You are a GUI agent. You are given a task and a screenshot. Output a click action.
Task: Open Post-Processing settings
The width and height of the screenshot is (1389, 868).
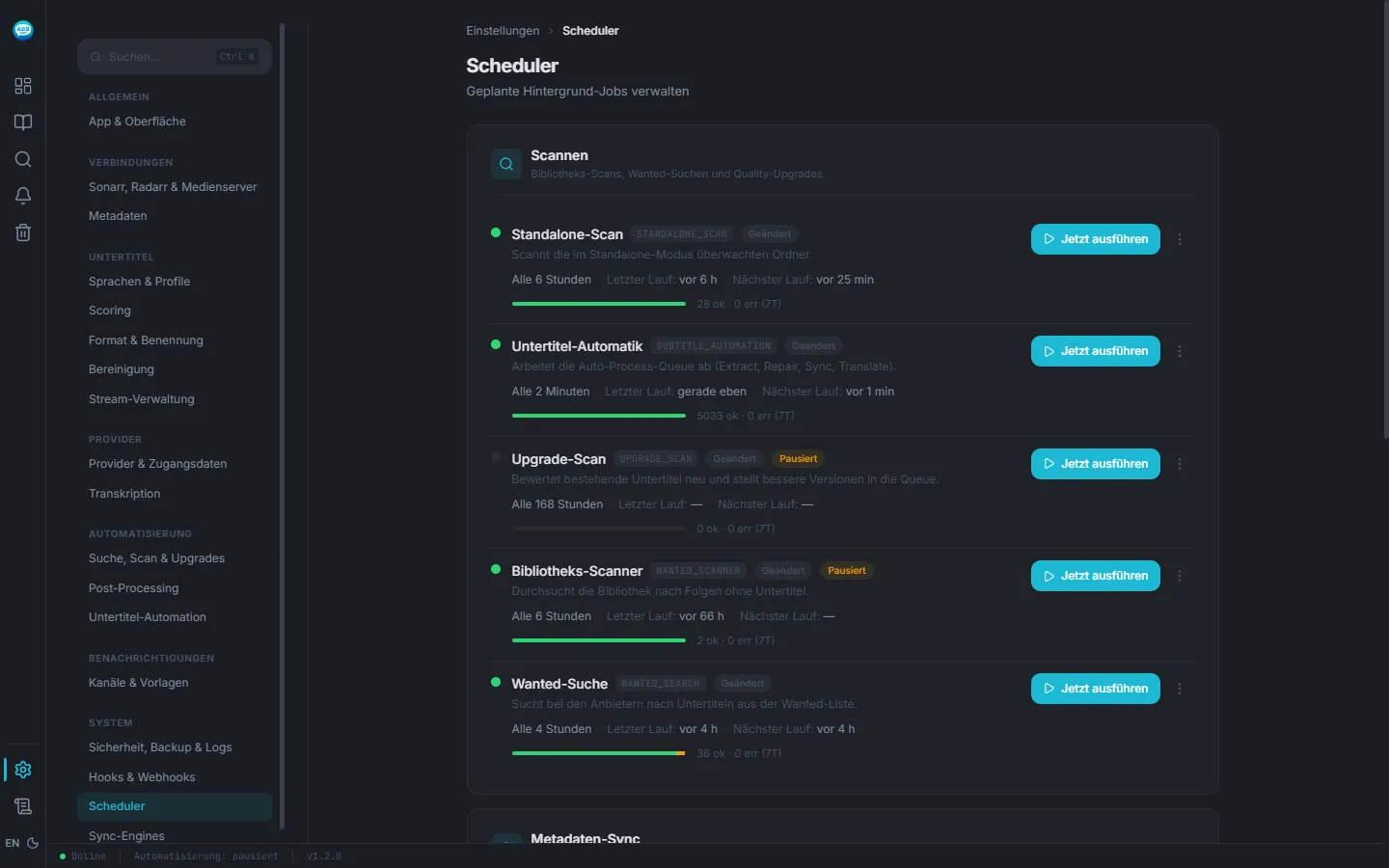pos(175,588)
